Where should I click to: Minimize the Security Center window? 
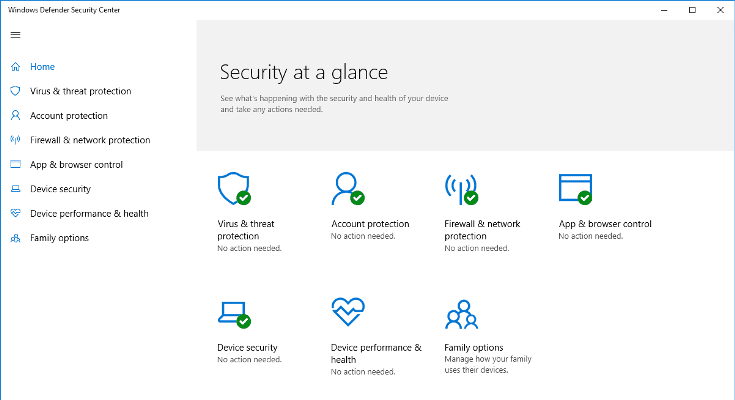pos(664,10)
